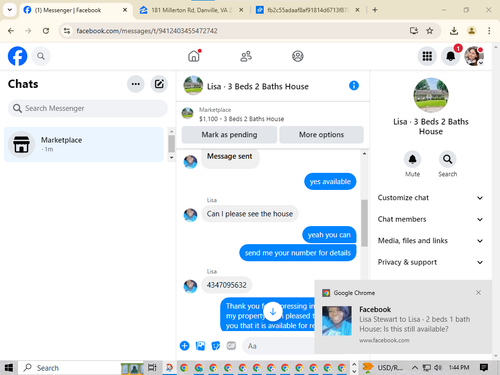Open account profile picture menu
This screenshot has height=375, width=500.
pyautogui.click(x=474, y=56)
